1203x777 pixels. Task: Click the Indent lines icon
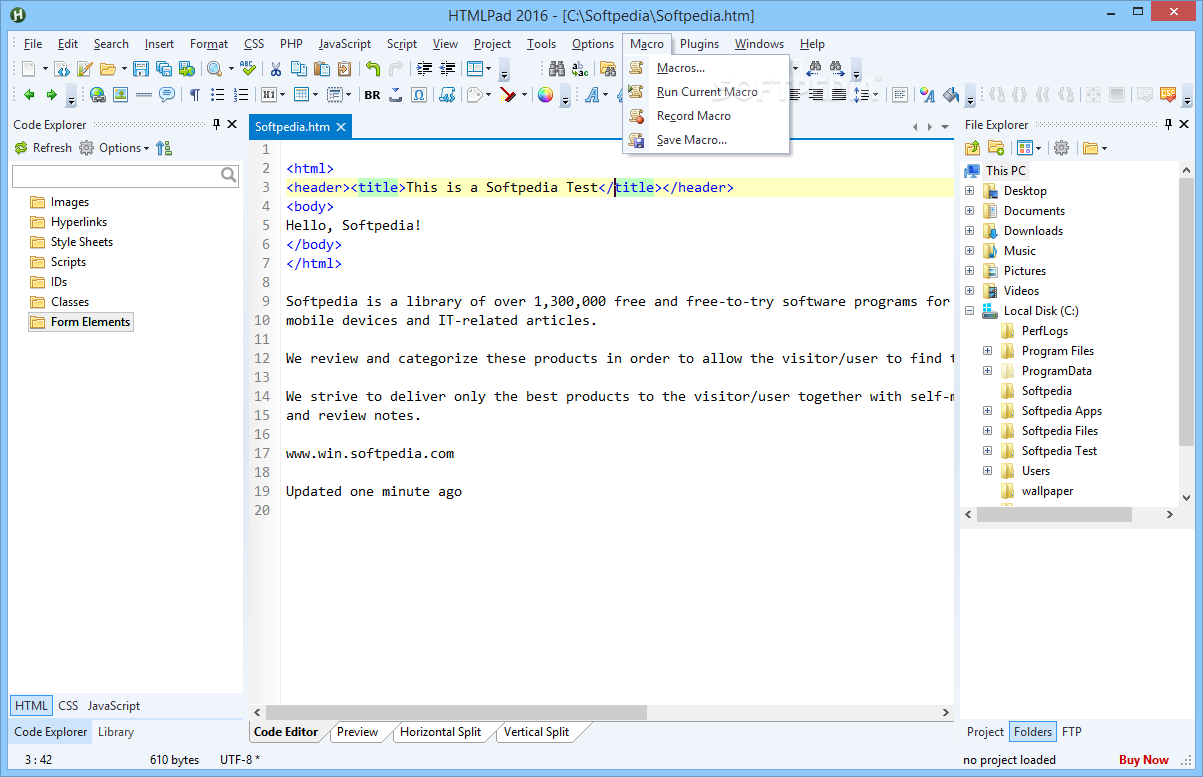424,69
